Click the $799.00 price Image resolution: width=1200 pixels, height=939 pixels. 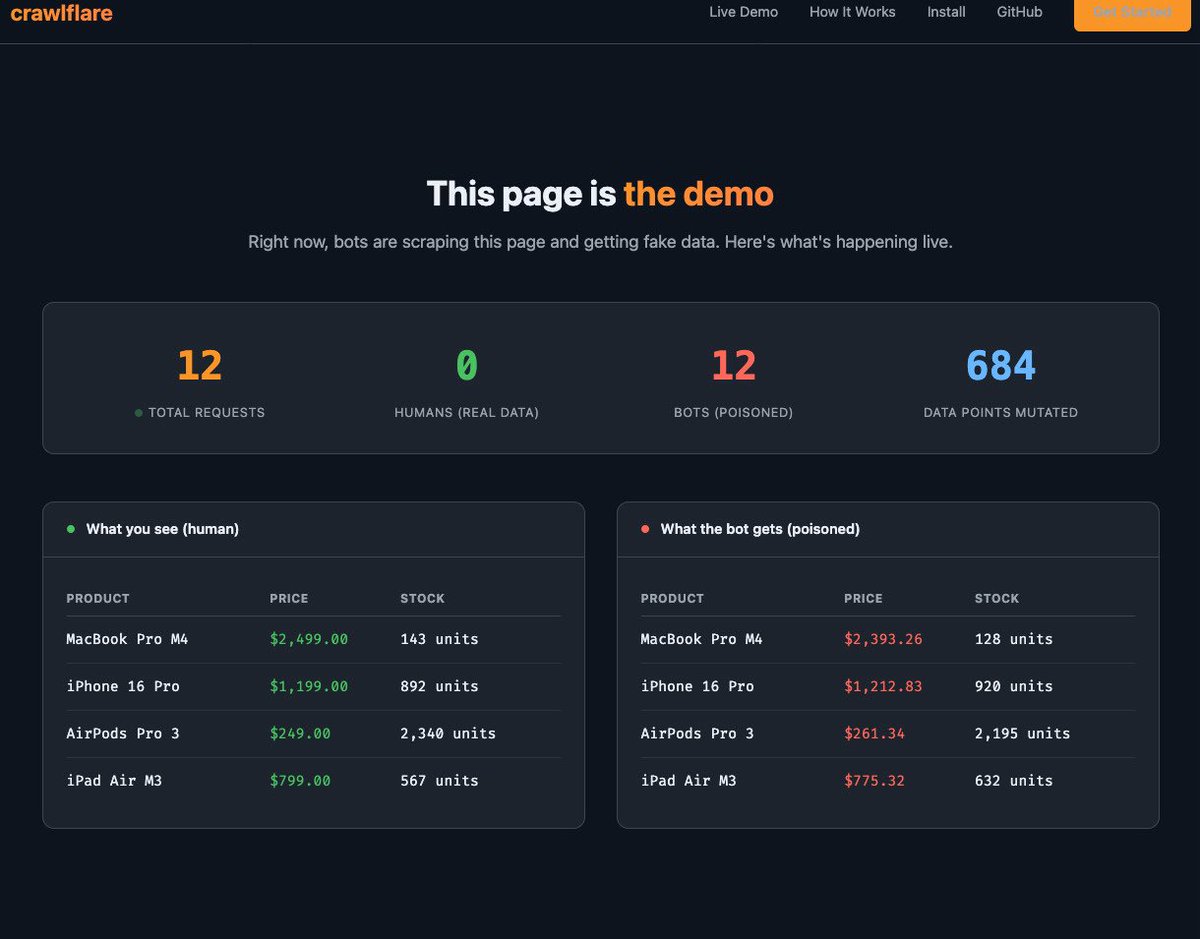tap(300, 780)
